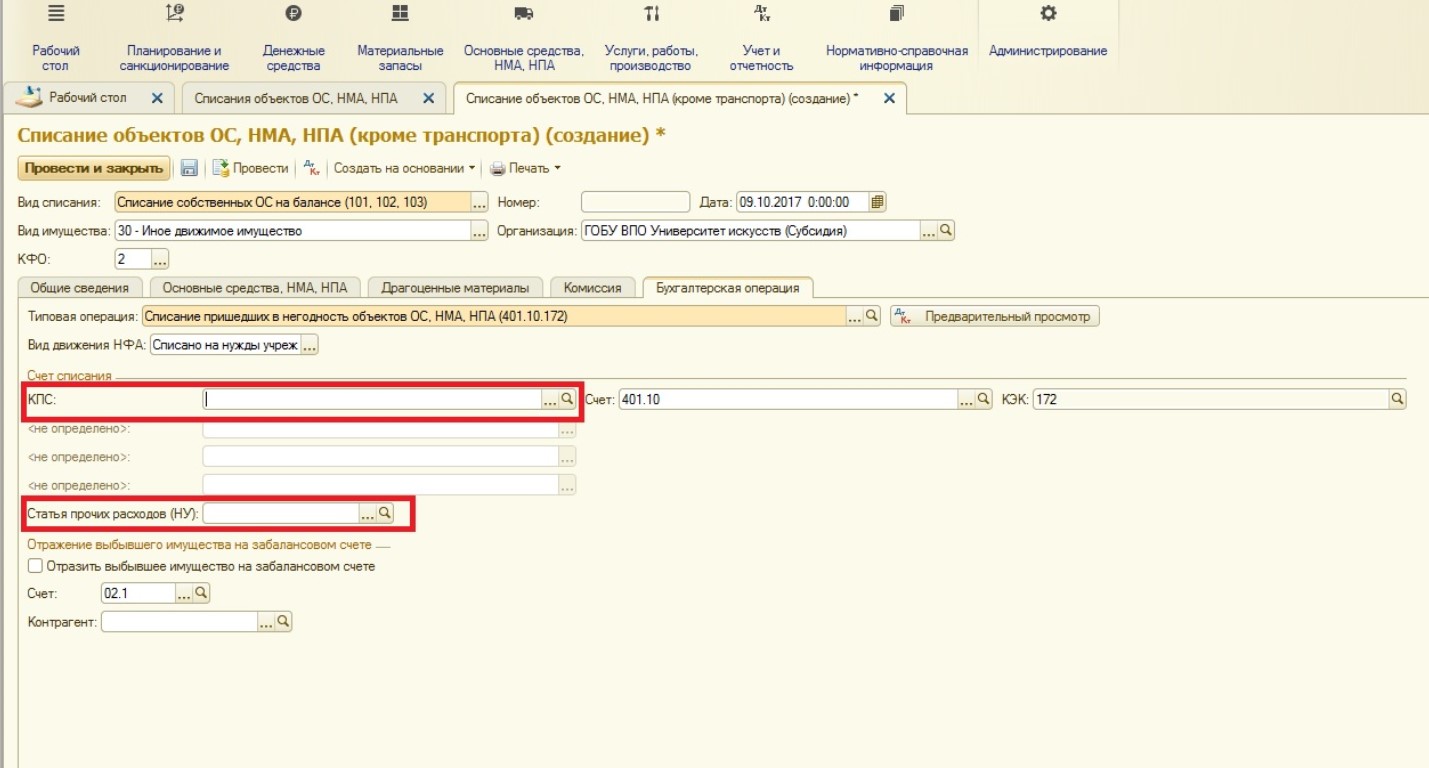Screen dimensions: 1429x768
Task: Click Провести и закрыть button
Action: click(x=94, y=169)
